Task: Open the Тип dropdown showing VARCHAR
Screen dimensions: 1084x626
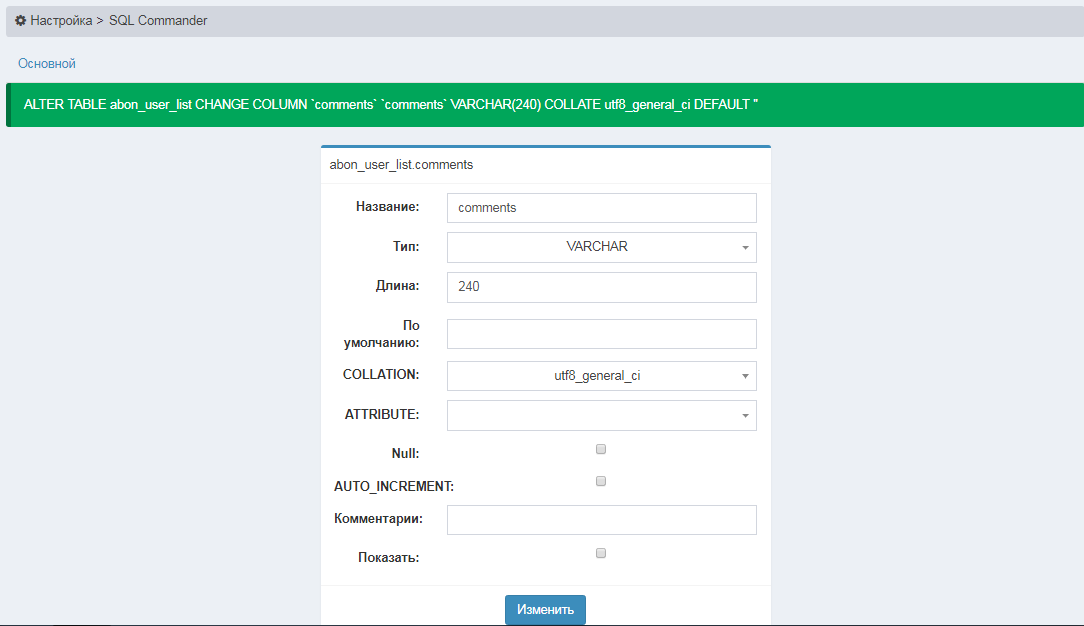Action: coord(601,247)
